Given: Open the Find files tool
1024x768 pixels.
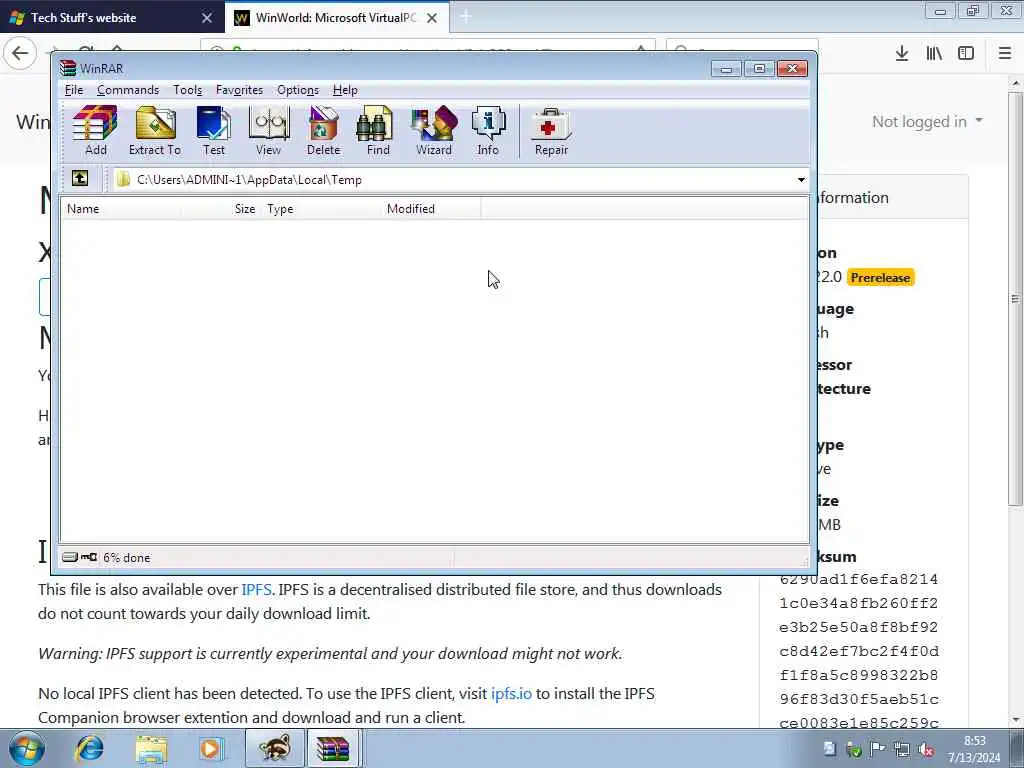Looking at the screenshot, I should [377, 131].
